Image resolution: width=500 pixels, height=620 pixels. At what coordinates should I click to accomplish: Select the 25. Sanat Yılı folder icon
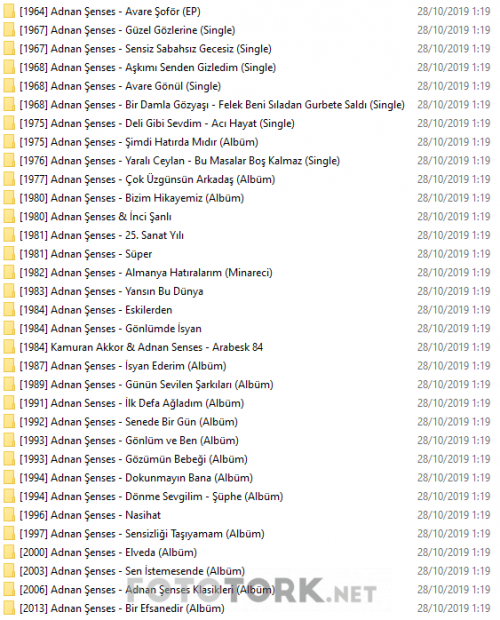[x=9, y=235]
